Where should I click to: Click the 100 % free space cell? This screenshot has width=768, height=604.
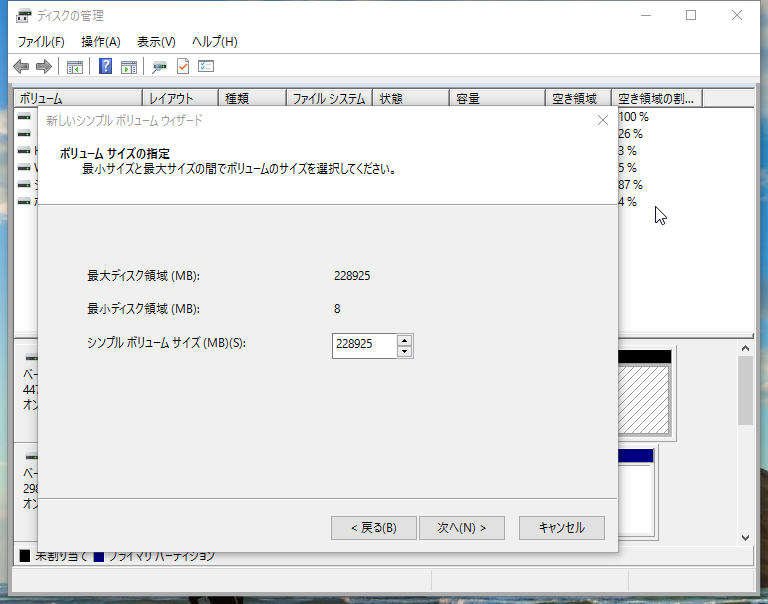coord(633,117)
